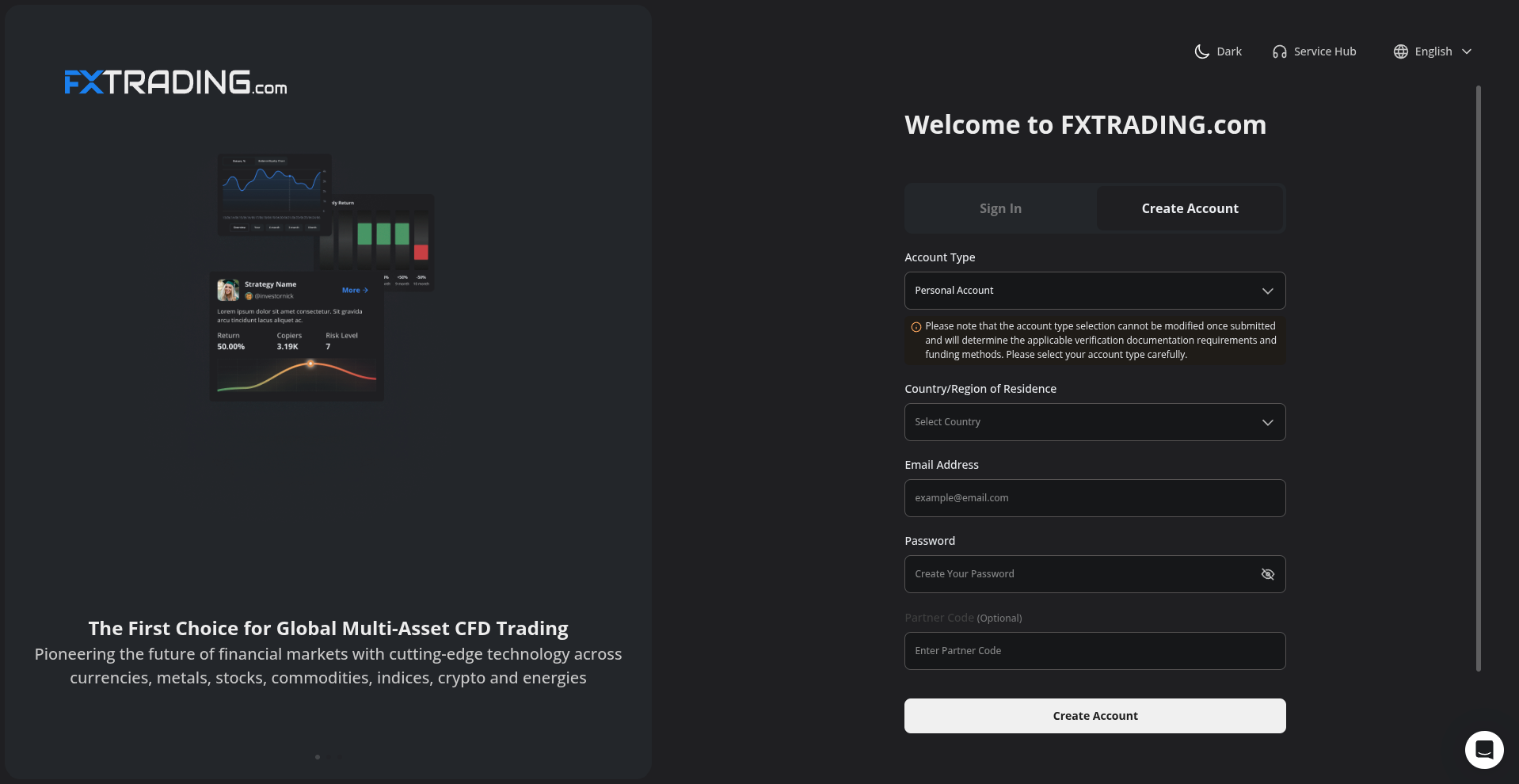Click the Select Country chevron arrow

click(1267, 422)
